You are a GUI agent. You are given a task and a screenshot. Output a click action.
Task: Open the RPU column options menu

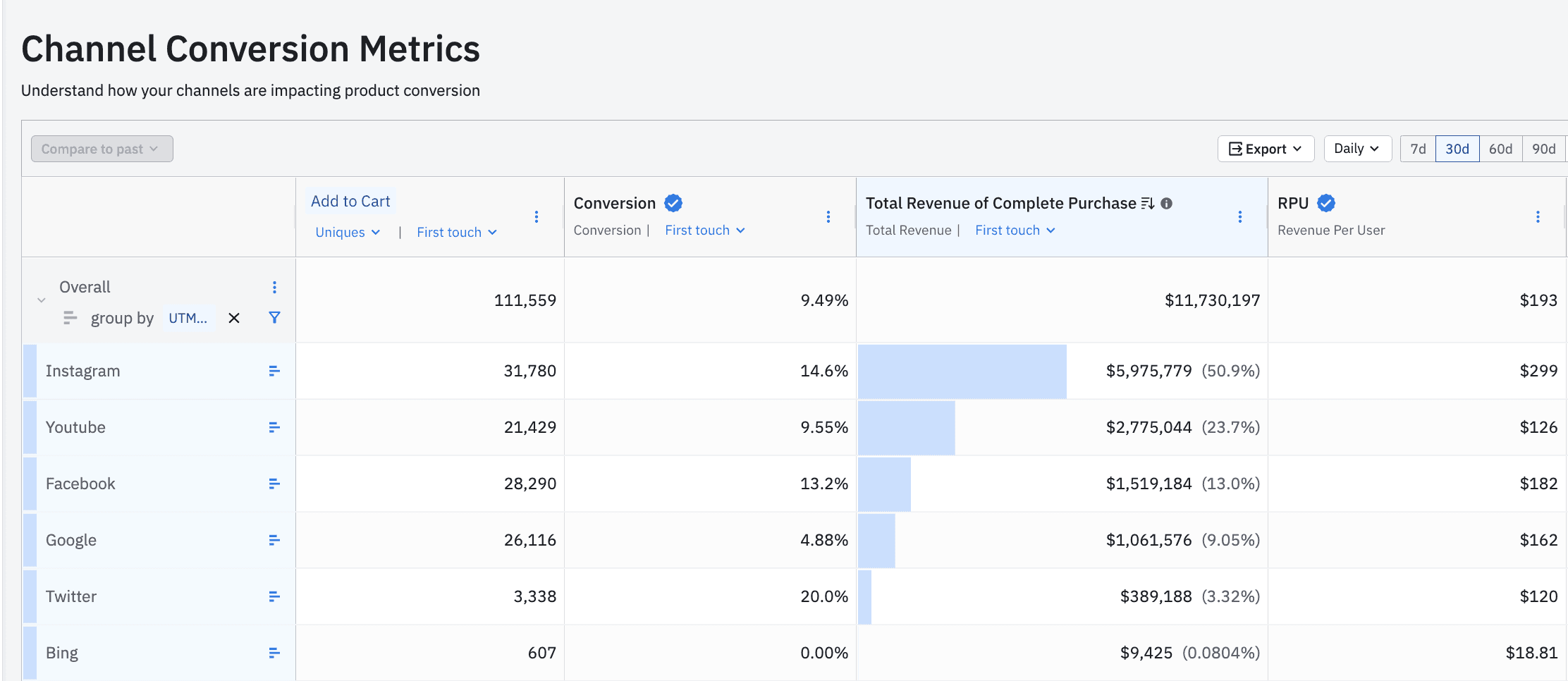1538,217
